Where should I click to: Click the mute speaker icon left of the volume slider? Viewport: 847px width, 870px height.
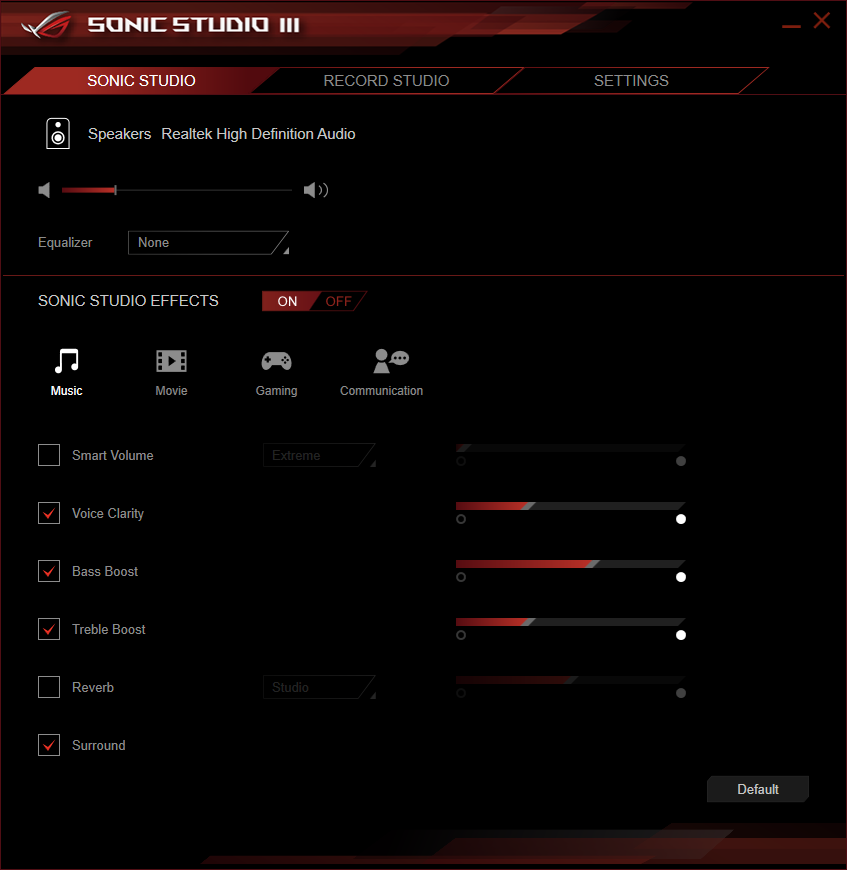coord(44,190)
